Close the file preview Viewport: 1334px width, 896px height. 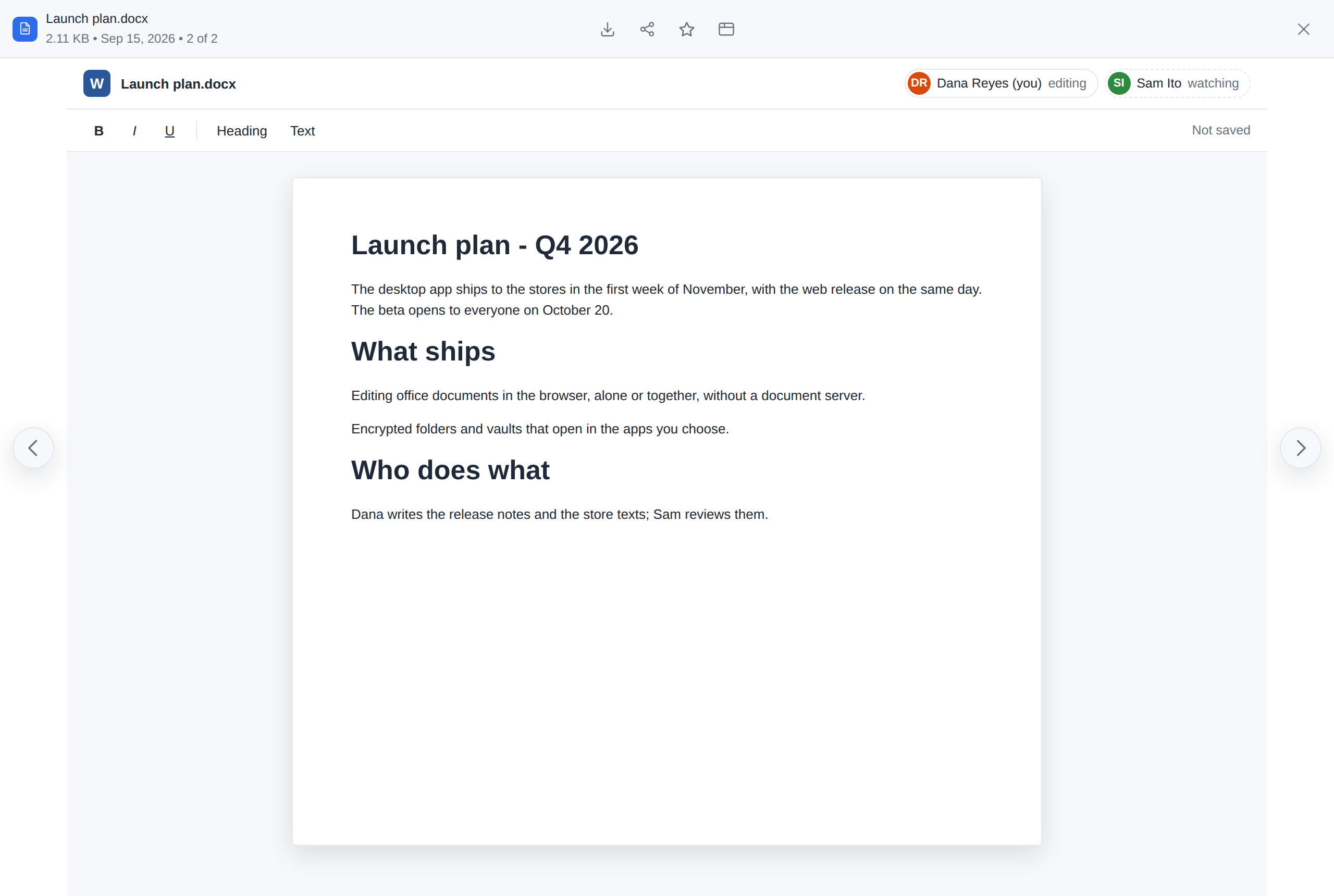(x=1303, y=29)
